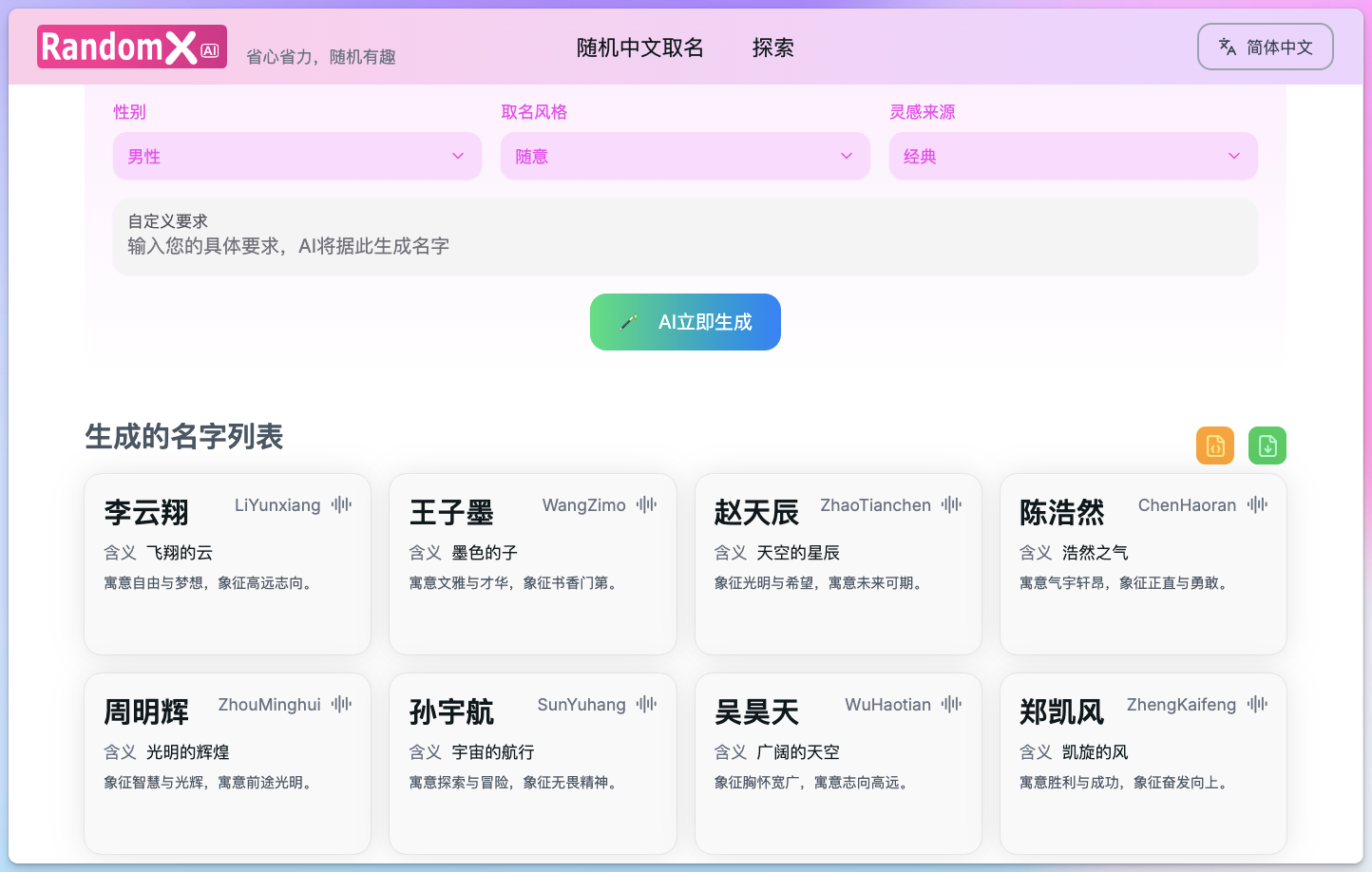Expand the 取名风格 dropdown showing 随意

point(685,156)
